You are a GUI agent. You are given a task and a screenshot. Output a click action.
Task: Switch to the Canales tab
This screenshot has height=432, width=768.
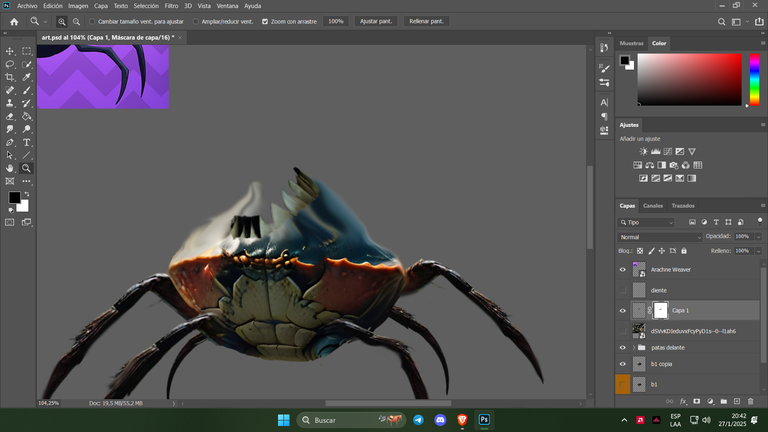(652, 206)
